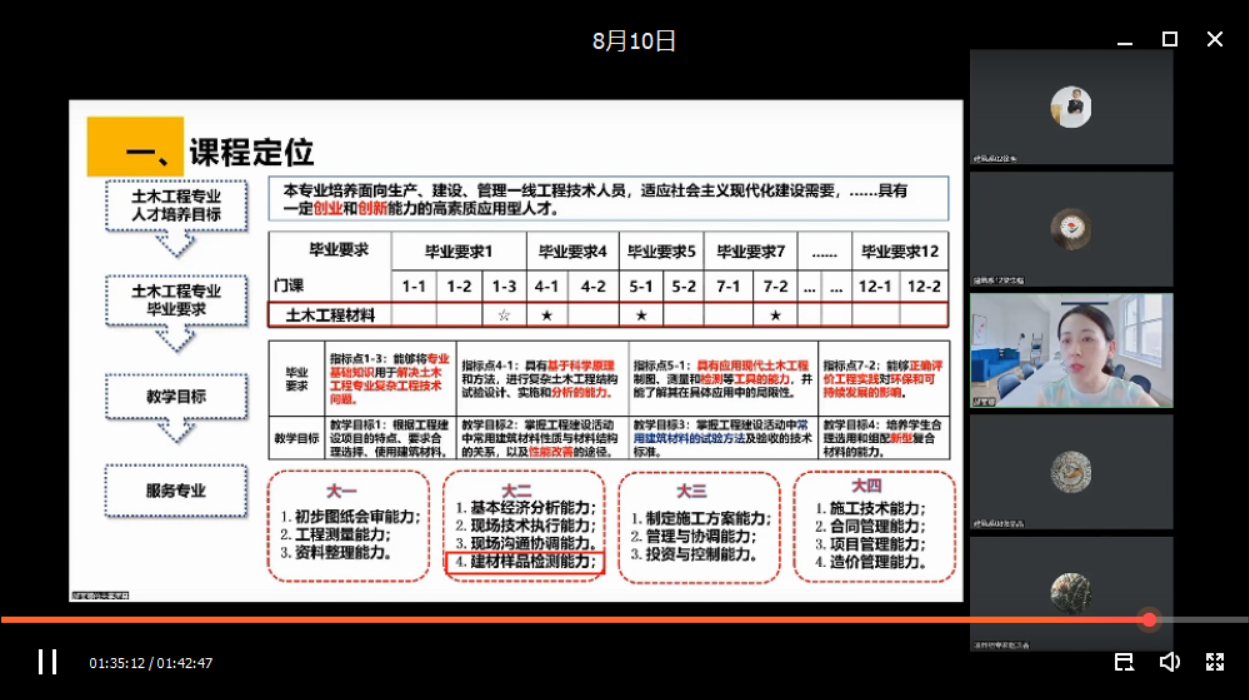Click the 服务专业 box on the slide
Screen dimensions: 1249x700
coord(176,491)
